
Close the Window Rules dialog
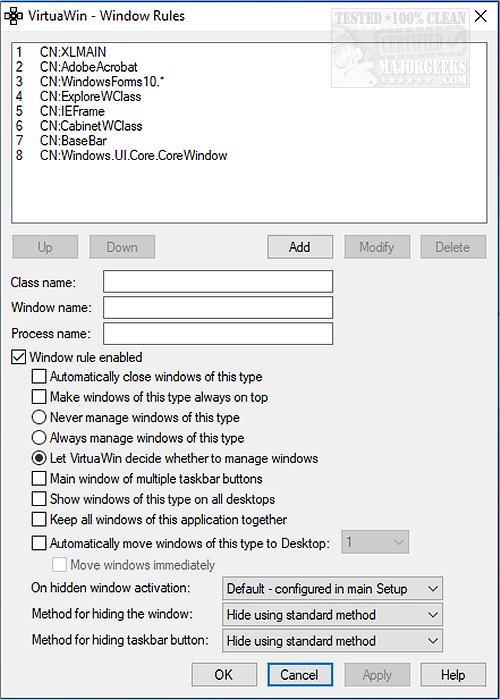point(480,17)
